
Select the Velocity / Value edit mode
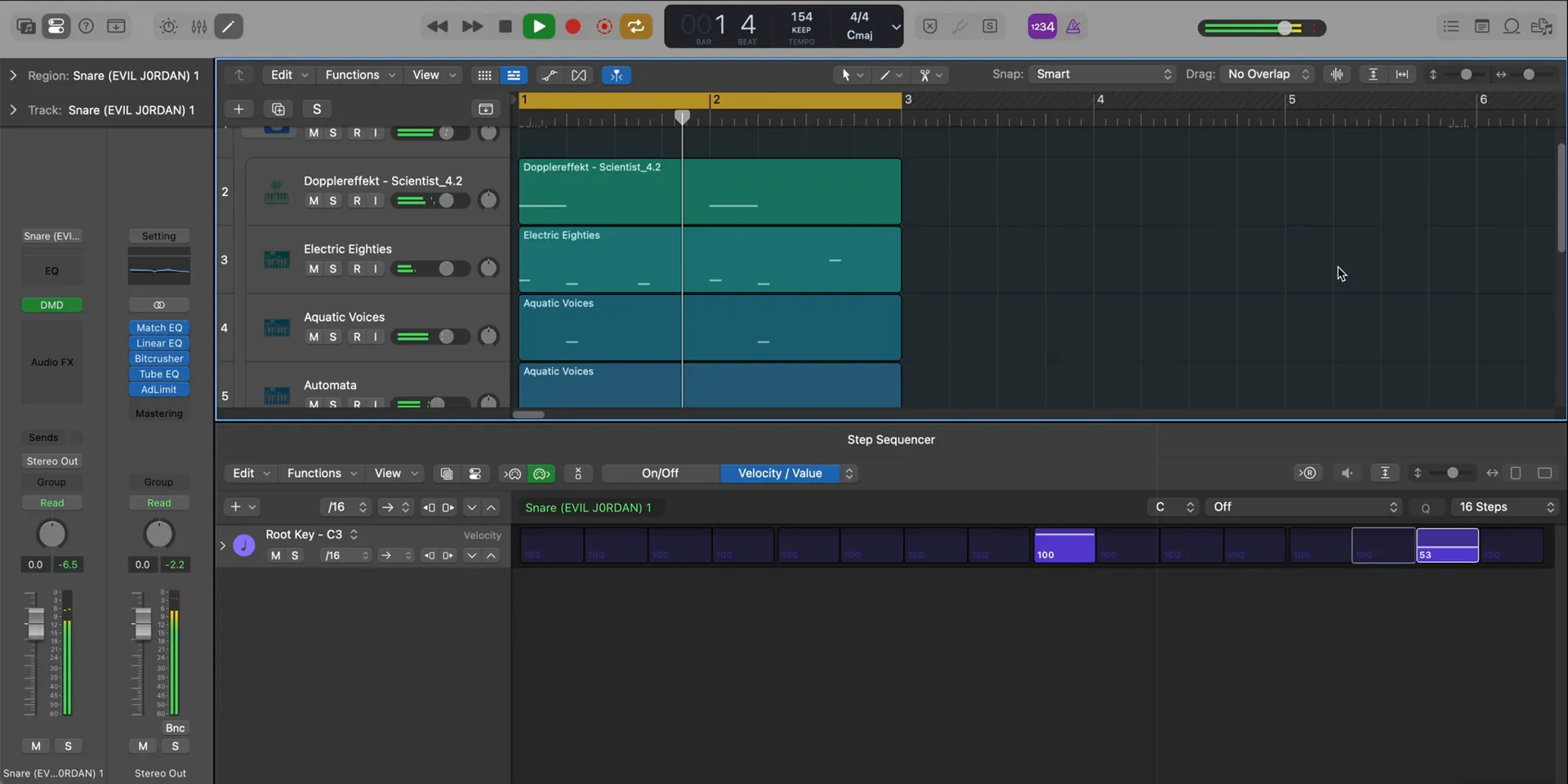[780, 473]
